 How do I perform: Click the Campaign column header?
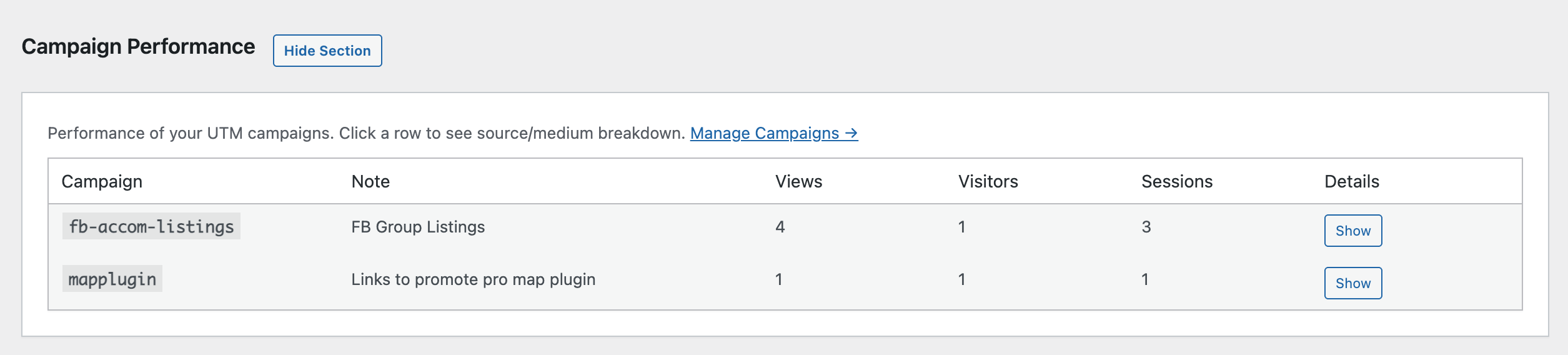tap(102, 181)
